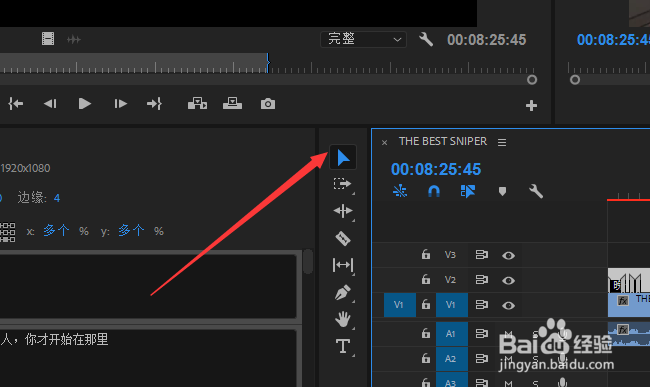This screenshot has width=650, height=387.
Task: Add a marker in the timeline
Action: [502, 191]
